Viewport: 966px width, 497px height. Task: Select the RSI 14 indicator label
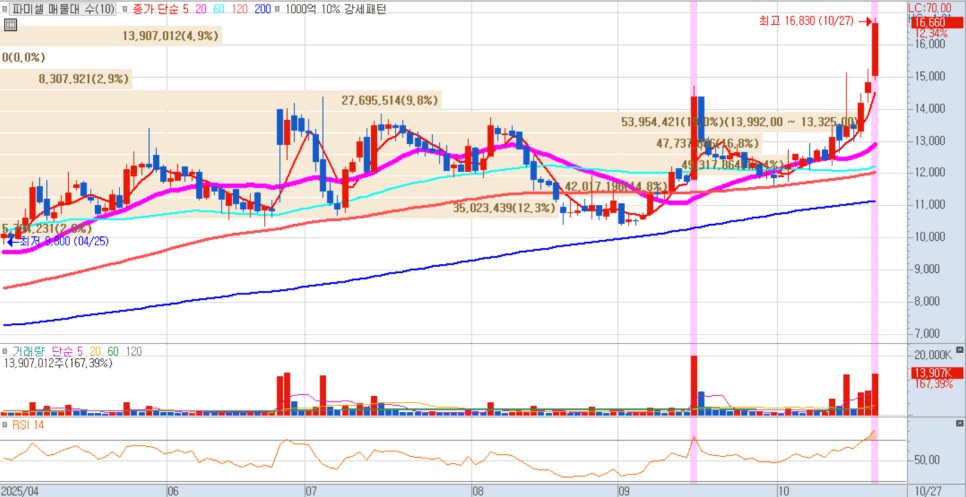[x=27, y=424]
